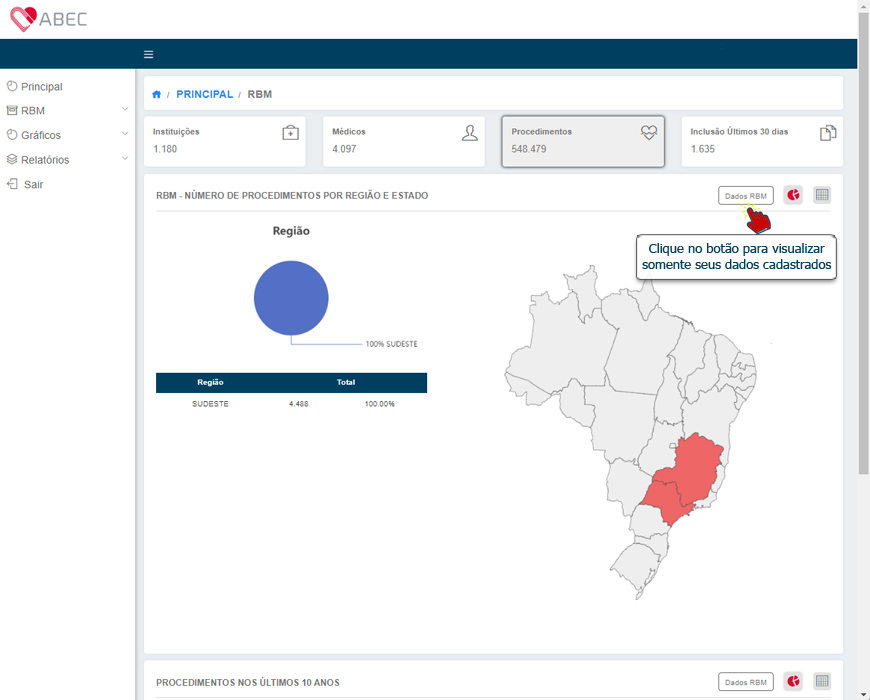Click the Inclusão Últimos 30 dias documents icon

click(x=828, y=133)
